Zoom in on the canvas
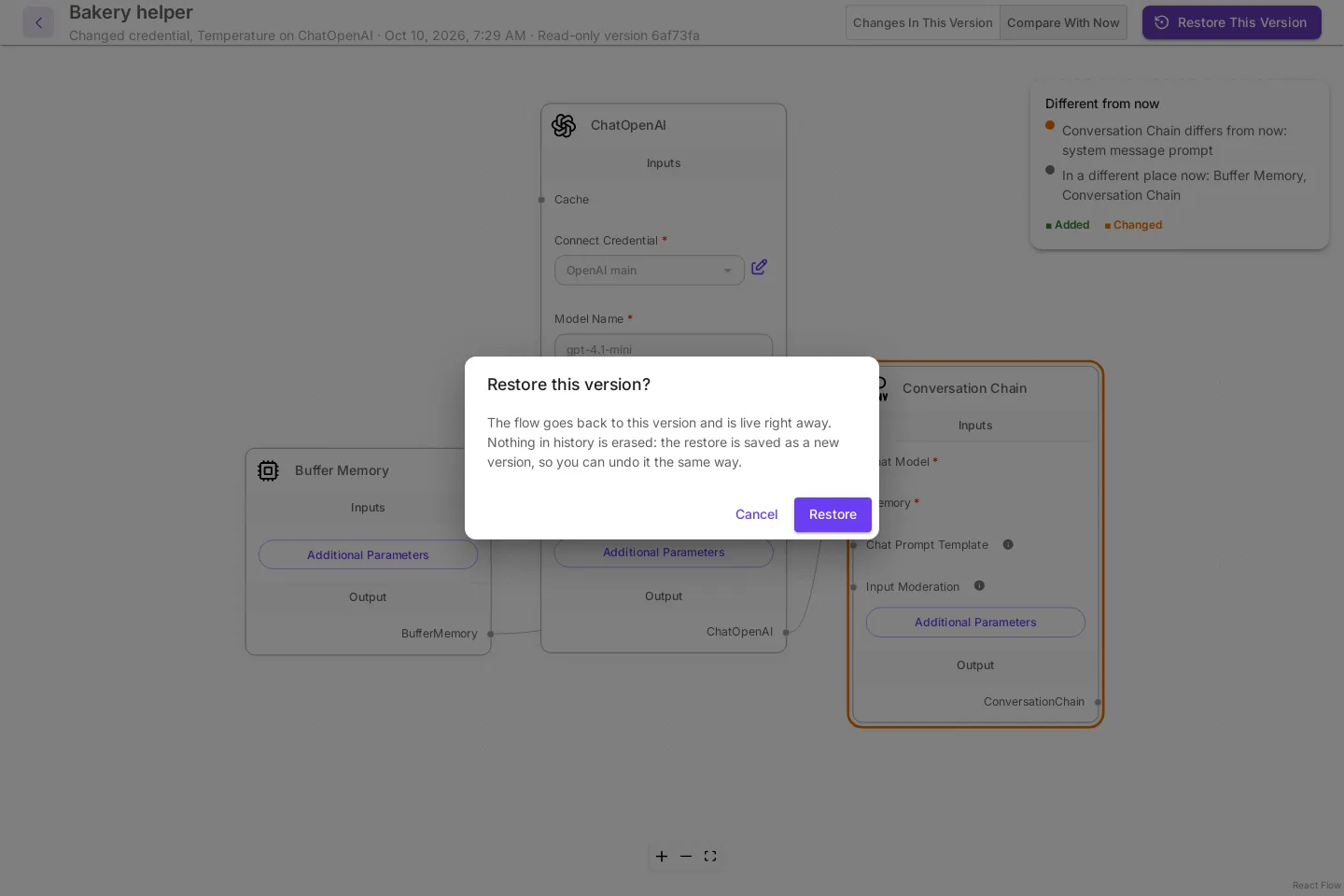Screen dimensions: 1344x896 tap(662, 856)
